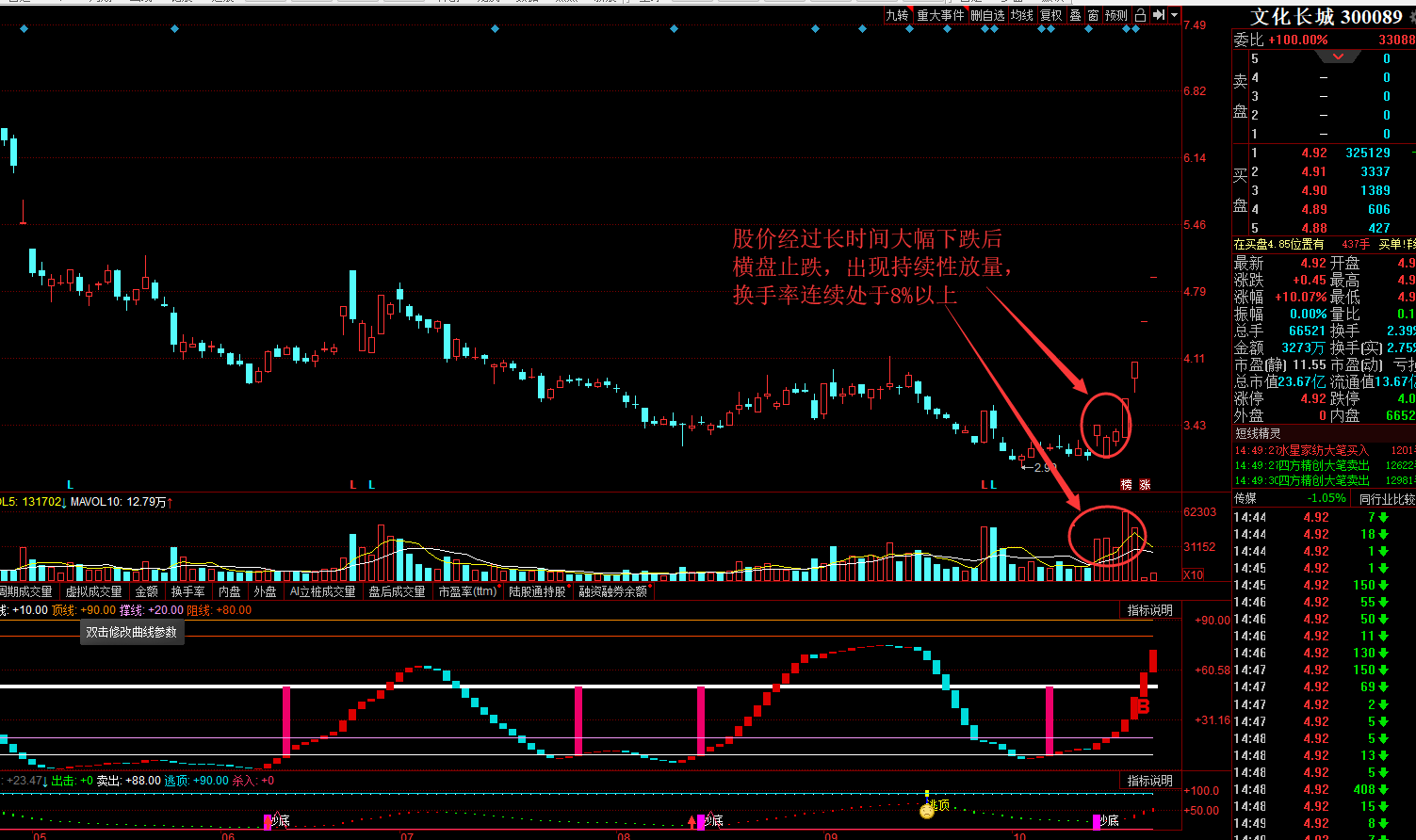Click the 阻线: +80.00 parameter
Image resolution: width=1416 pixels, height=840 pixels.
(x=220, y=610)
